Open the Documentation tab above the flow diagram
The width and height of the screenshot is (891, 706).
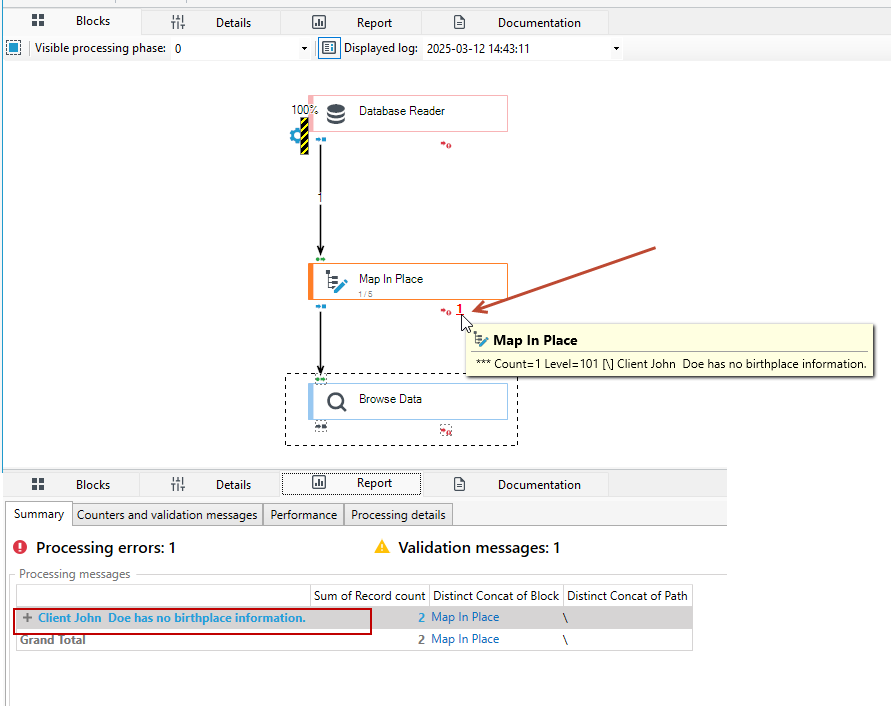pyautogui.click(x=515, y=23)
